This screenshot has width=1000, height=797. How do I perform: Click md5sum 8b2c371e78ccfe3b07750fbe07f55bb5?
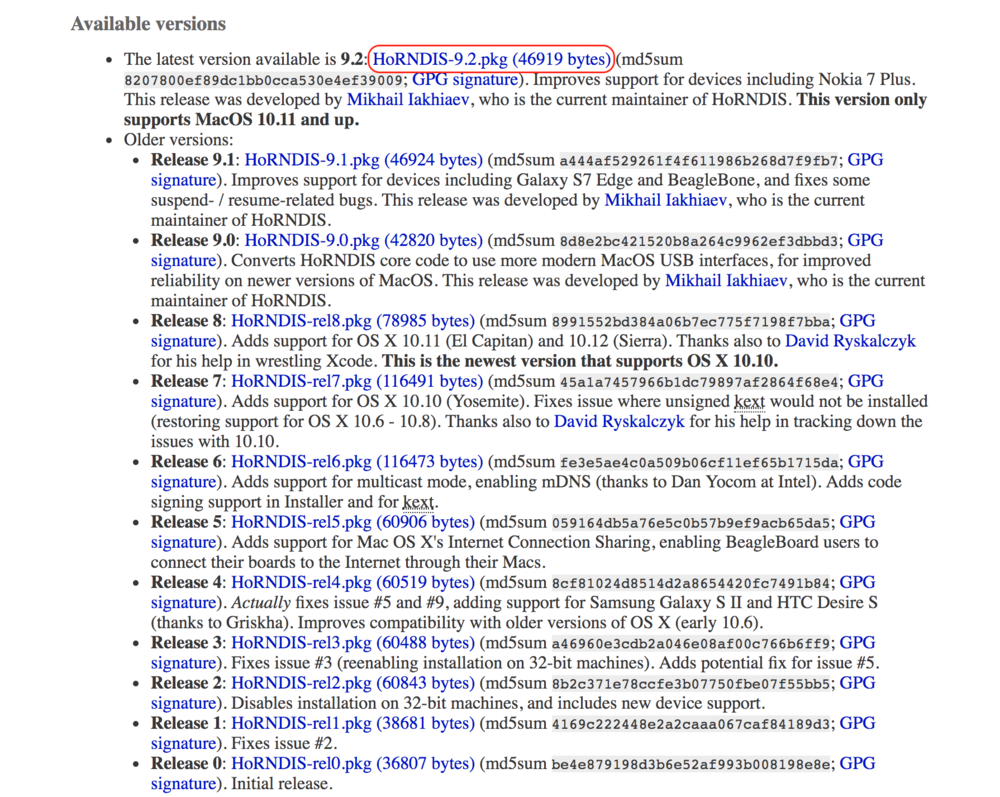[x=691, y=684]
